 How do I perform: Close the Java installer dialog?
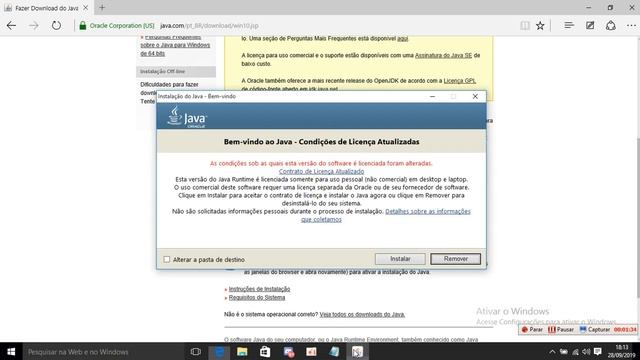click(475, 96)
